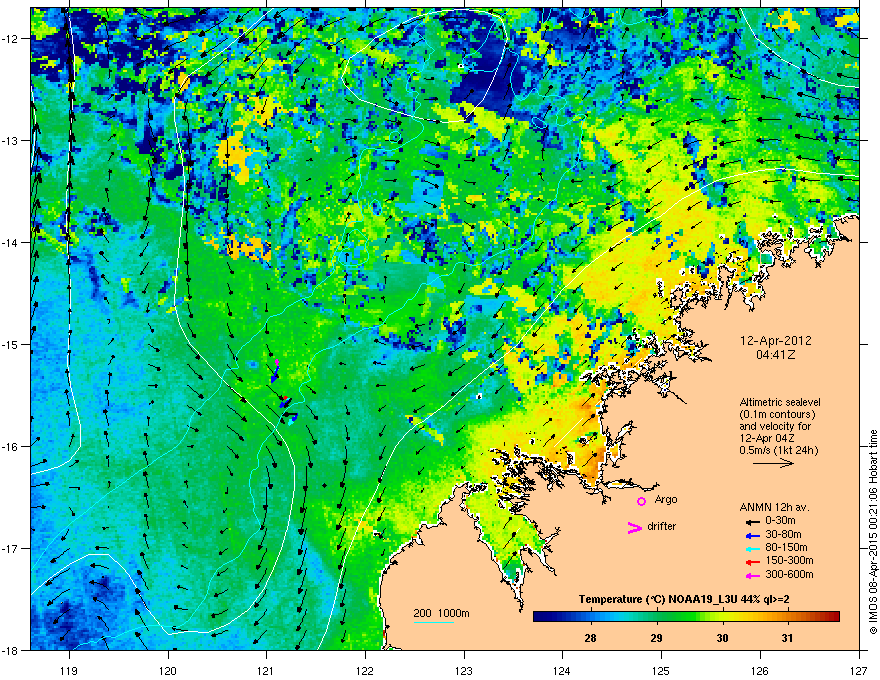
Task: Click the 0.5m/s velocity scale arrow
Action: tap(773, 463)
